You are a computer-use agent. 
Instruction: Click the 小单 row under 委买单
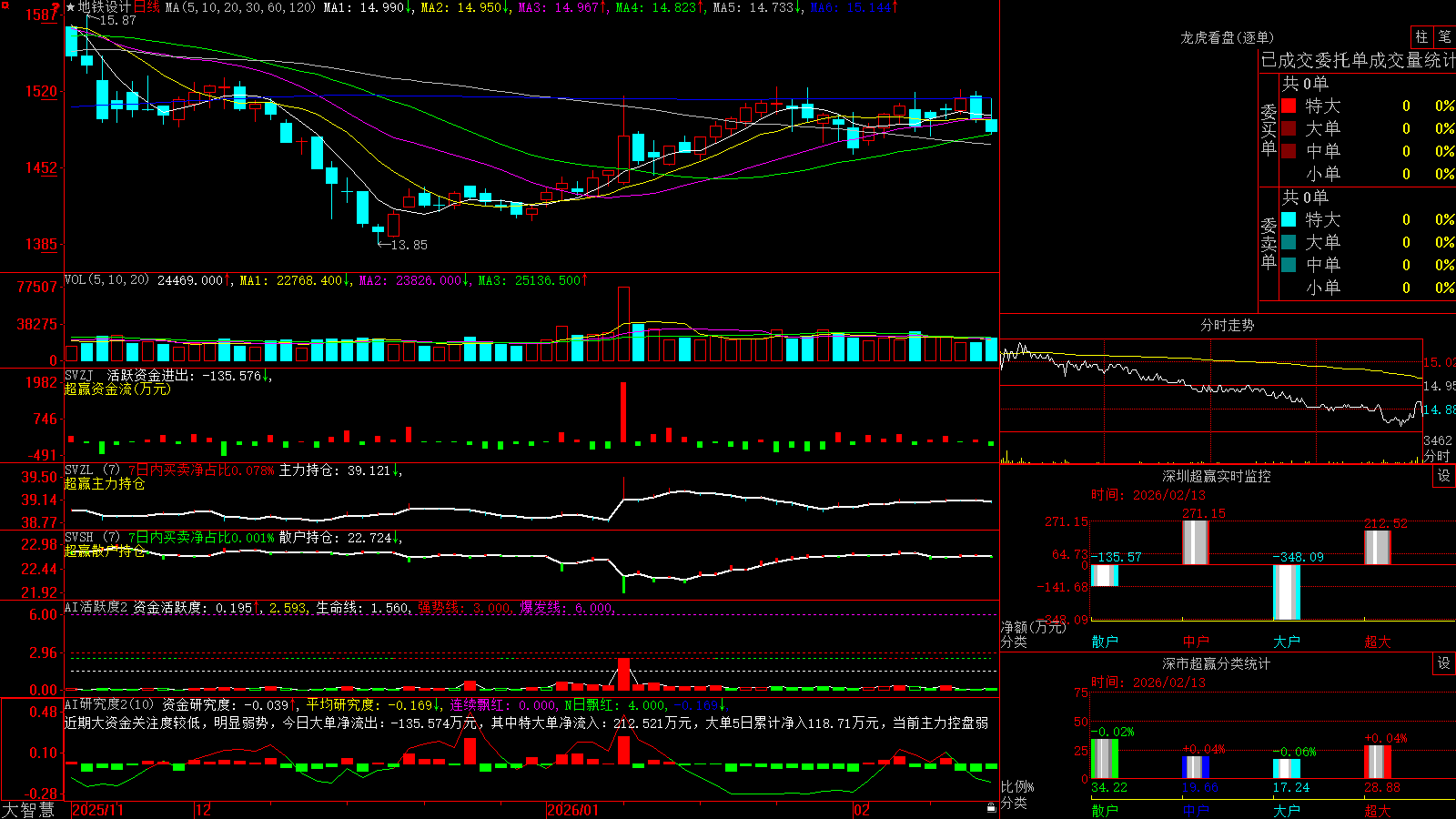pyautogui.click(x=1367, y=174)
